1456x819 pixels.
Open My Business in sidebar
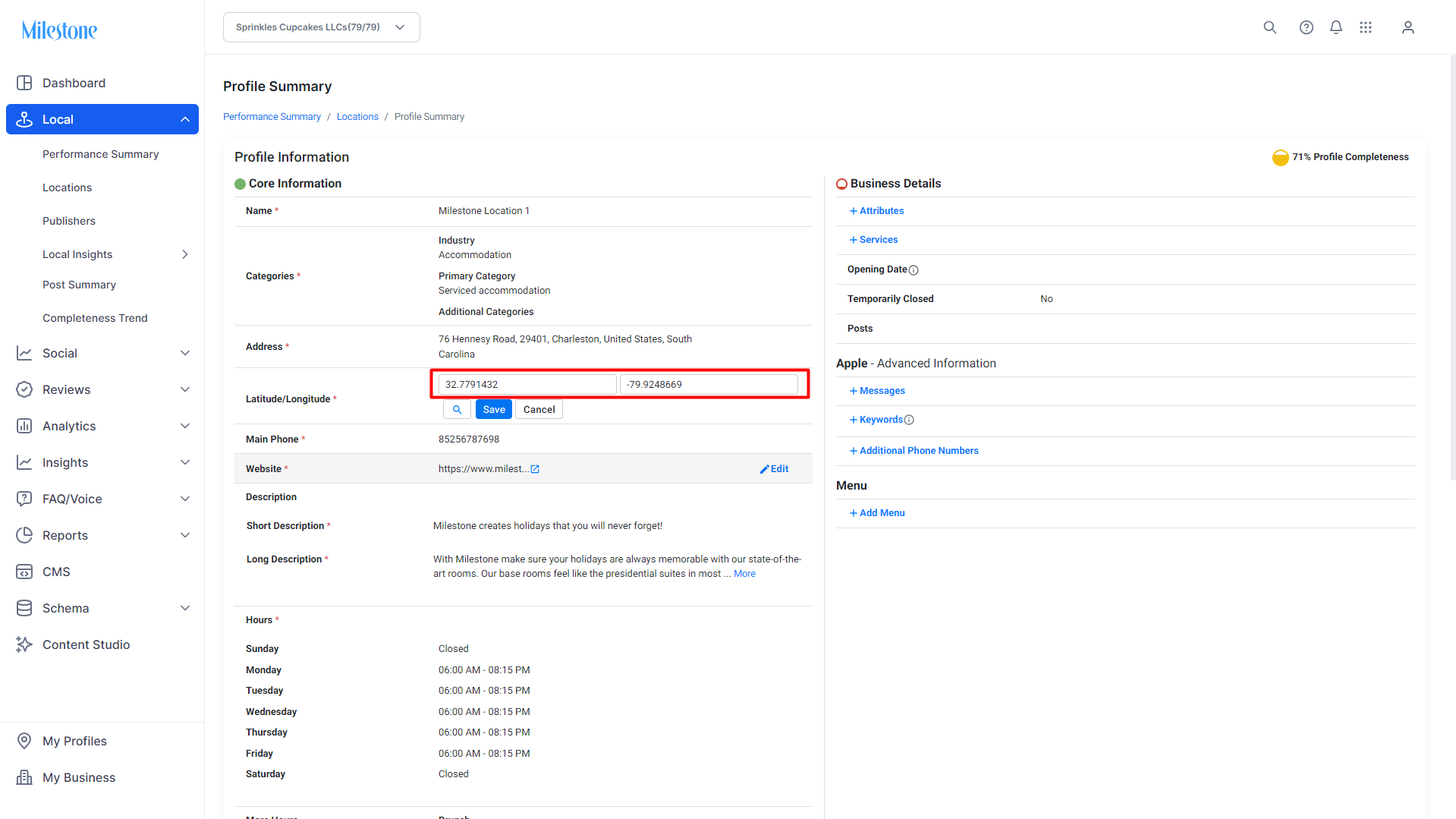point(79,777)
